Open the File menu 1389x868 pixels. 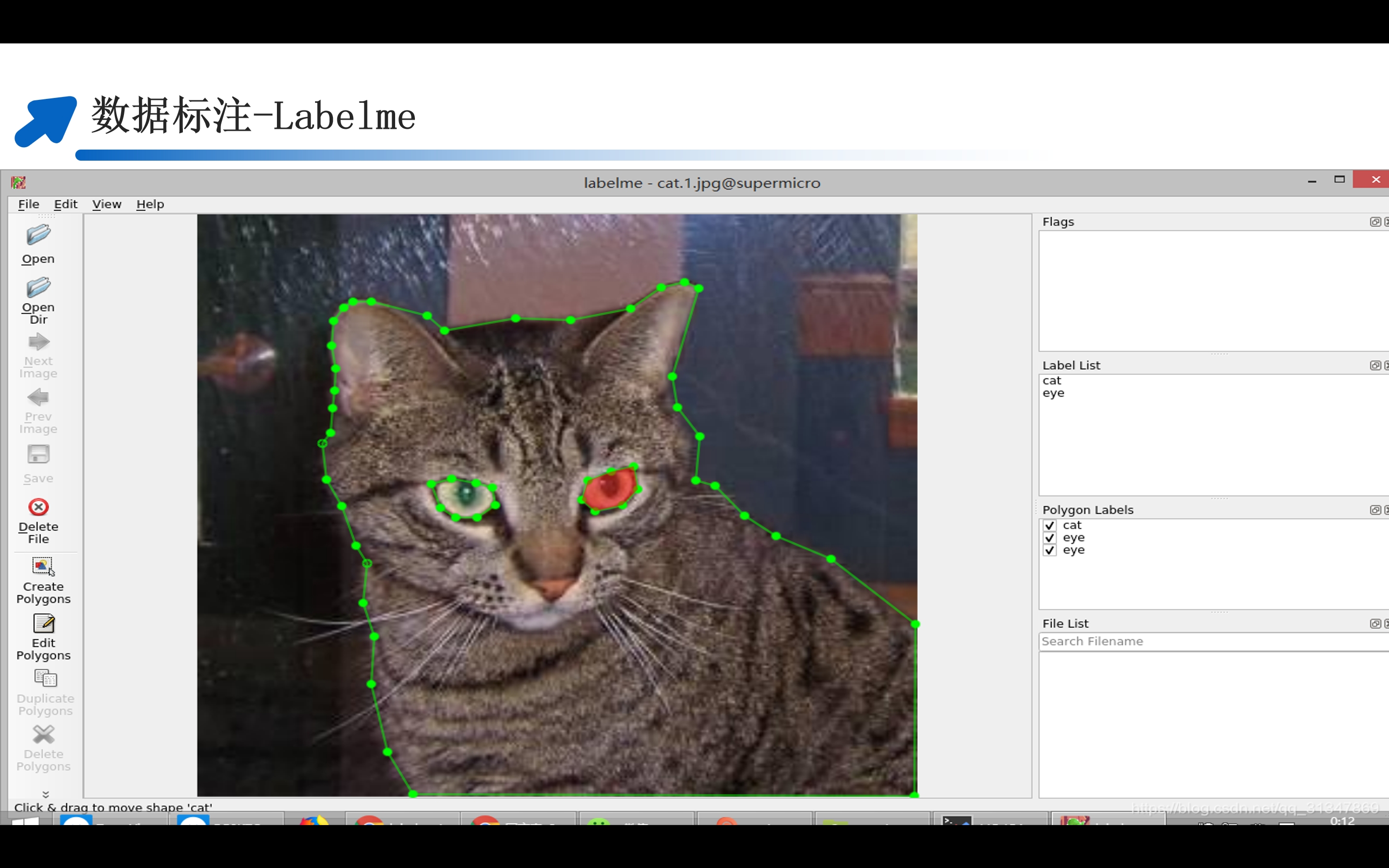(28, 205)
